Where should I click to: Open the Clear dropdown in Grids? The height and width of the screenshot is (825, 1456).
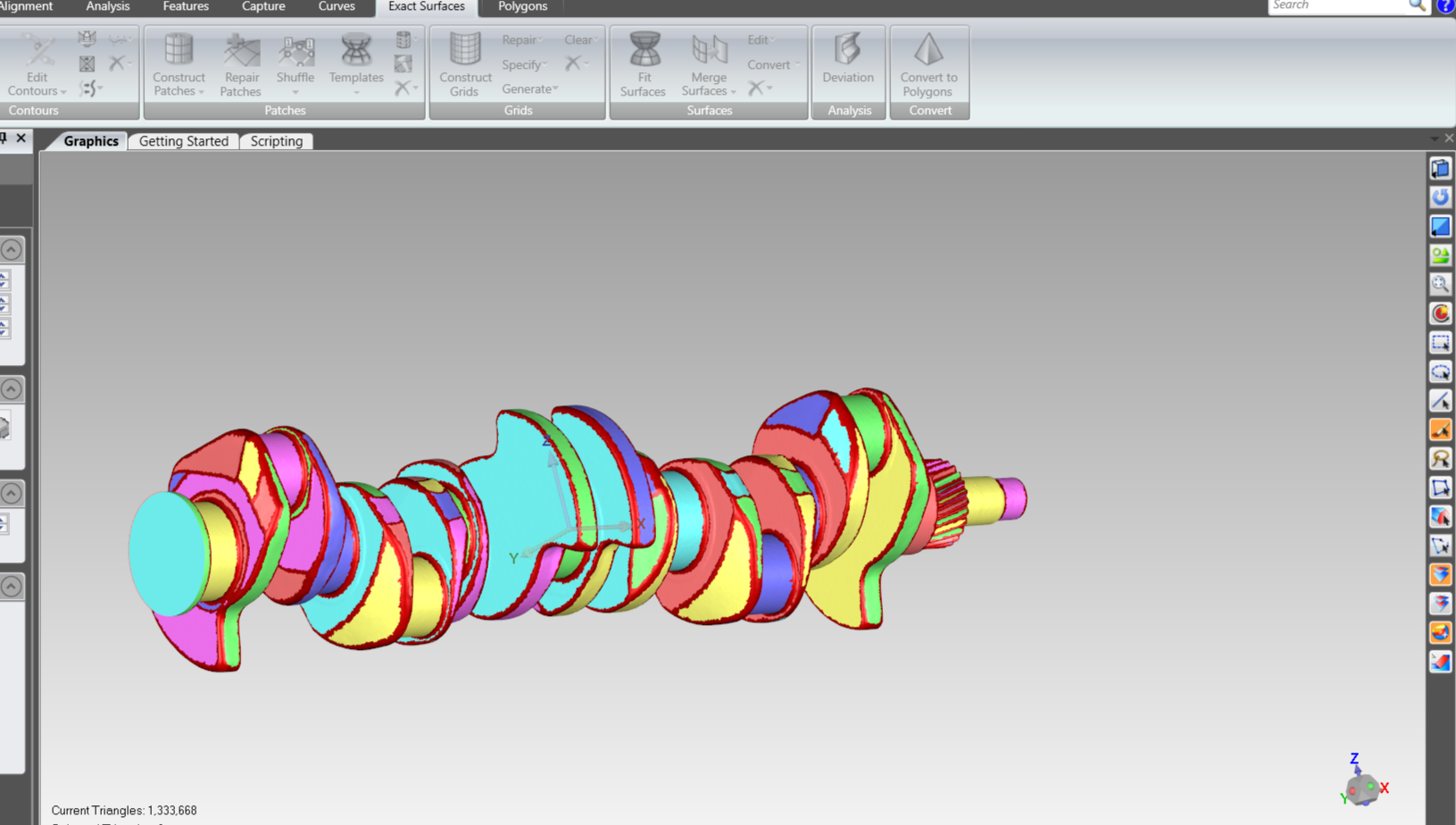point(580,39)
